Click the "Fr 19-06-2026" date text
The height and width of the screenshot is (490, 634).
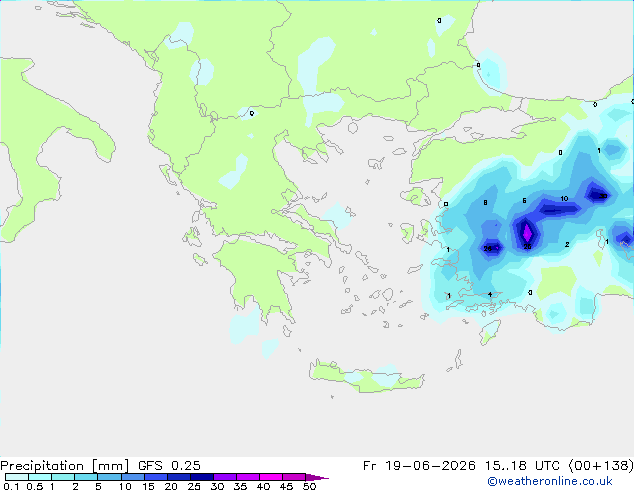click(419, 466)
